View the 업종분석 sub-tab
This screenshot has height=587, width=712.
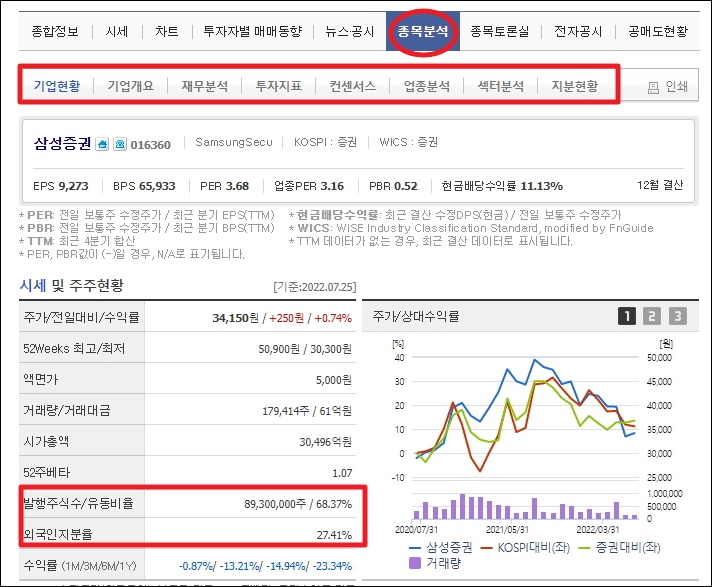click(427, 86)
